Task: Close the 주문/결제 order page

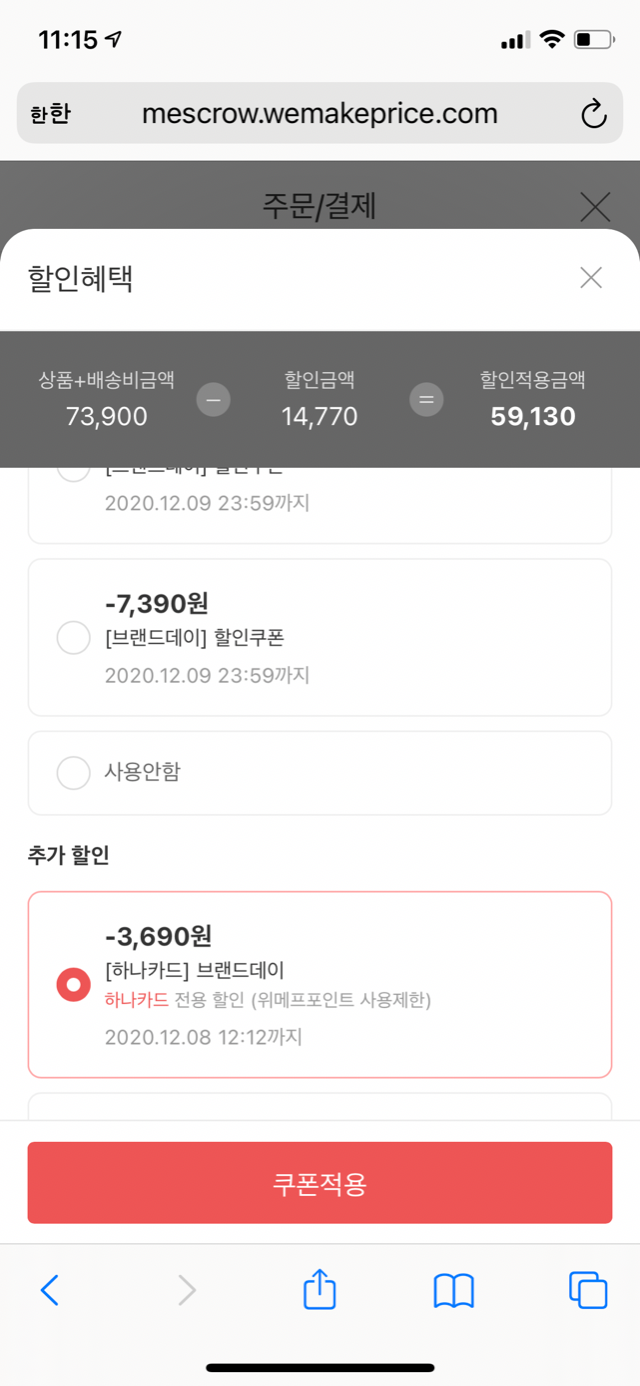Action: click(595, 208)
